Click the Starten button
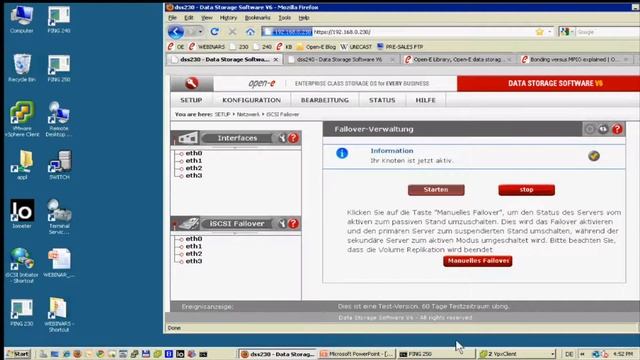640x360 pixels. click(x=436, y=190)
